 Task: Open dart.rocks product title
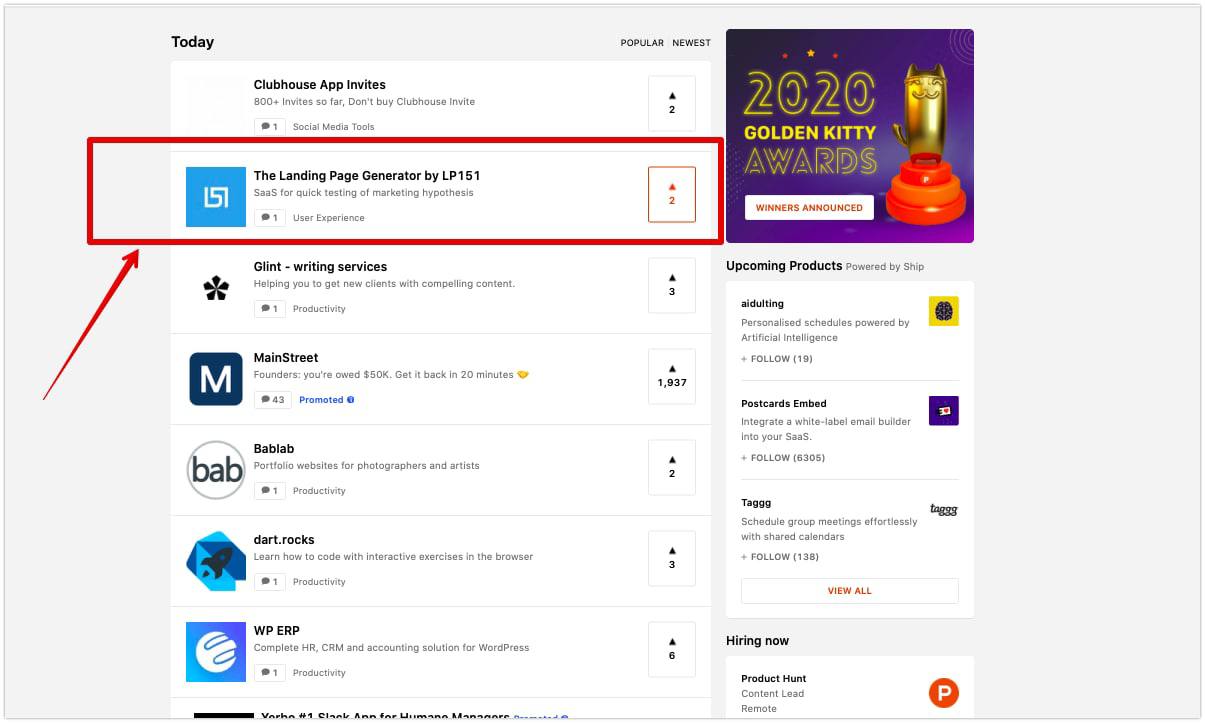tap(284, 540)
